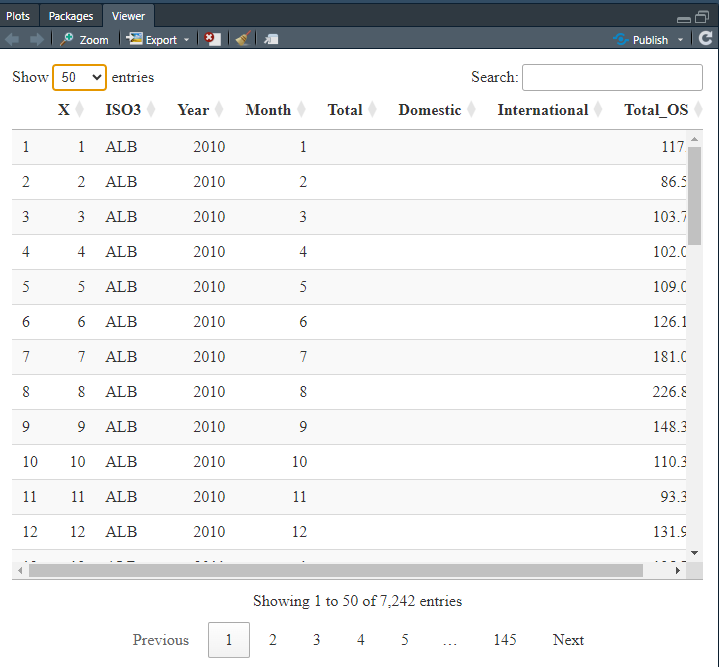
Task: Maximize the viewer pane
Action: 702,17
